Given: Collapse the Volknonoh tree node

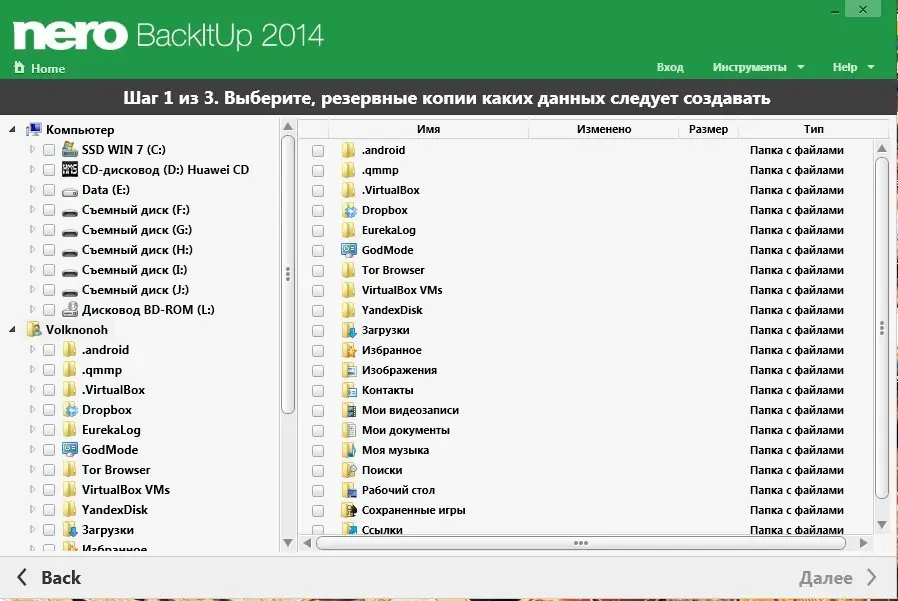Looking at the screenshot, I should point(12,329).
